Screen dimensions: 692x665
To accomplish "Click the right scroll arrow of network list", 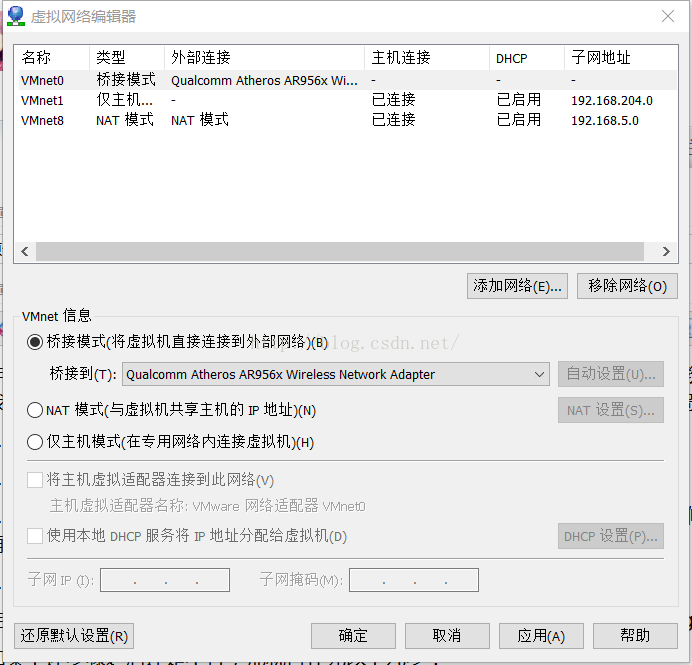I will click(666, 252).
